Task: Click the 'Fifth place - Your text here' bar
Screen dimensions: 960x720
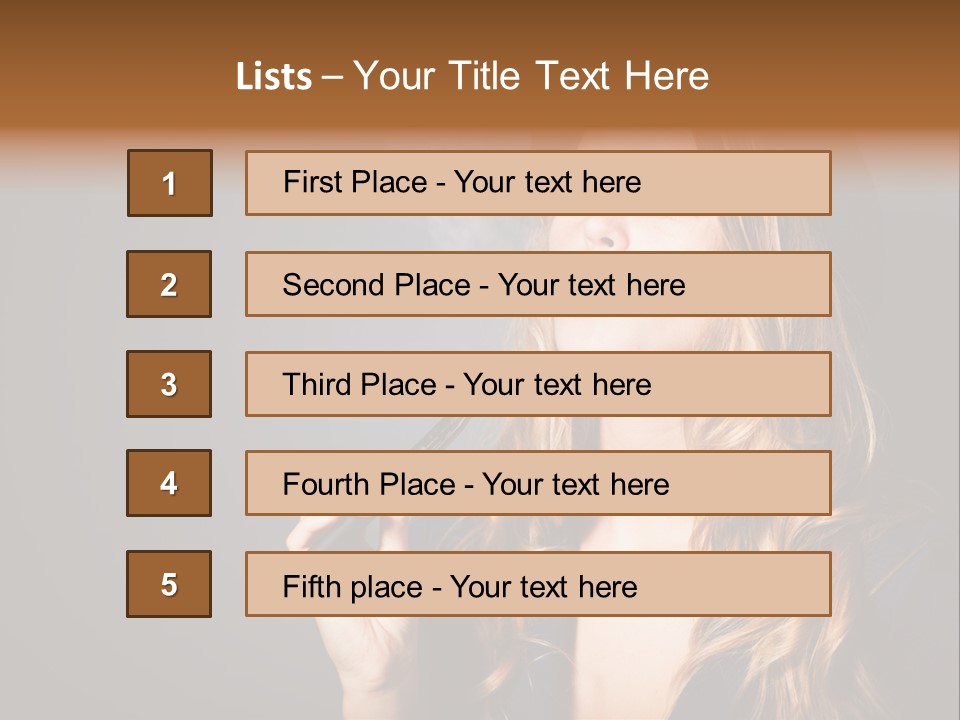Action: pos(538,584)
